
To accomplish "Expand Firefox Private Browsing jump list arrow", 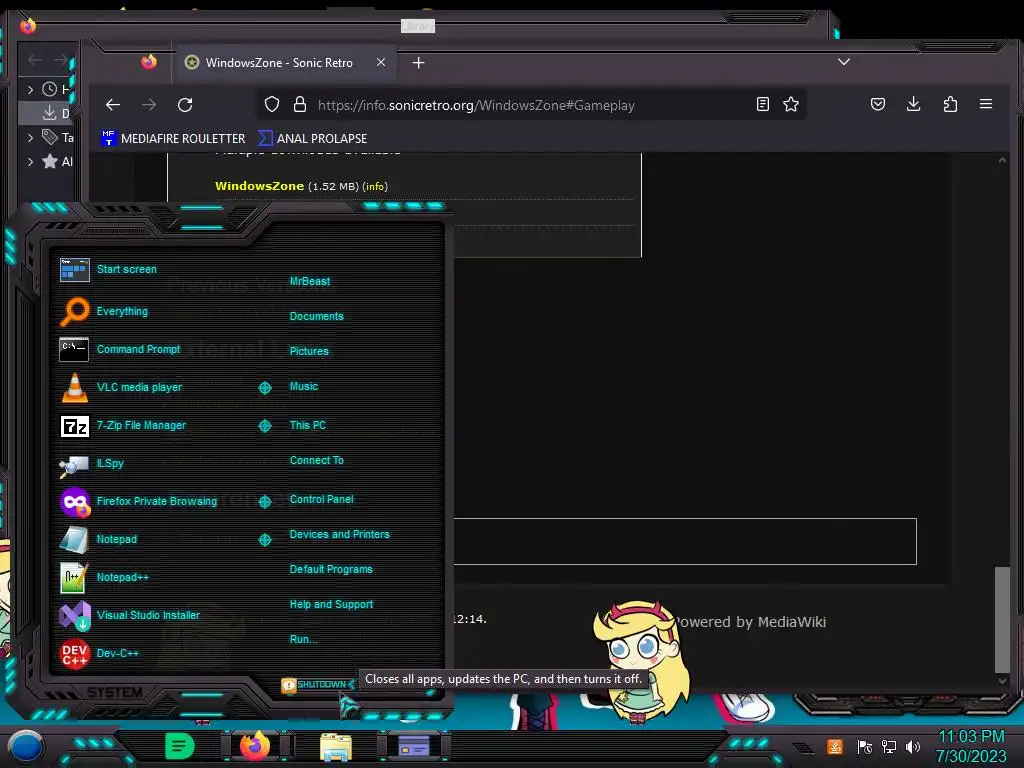I will tap(264, 502).
